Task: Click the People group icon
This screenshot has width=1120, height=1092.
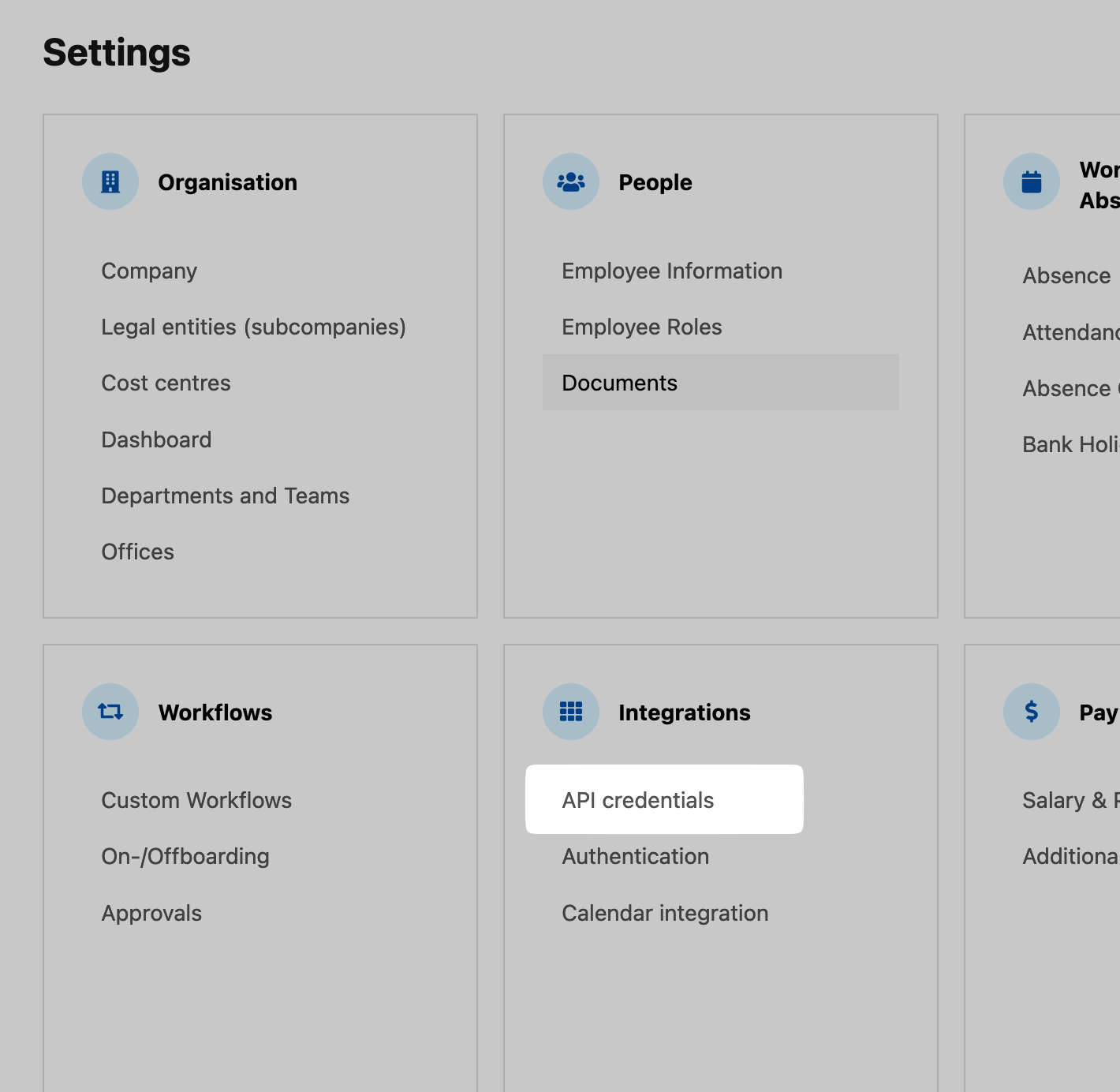Action: (571, 181)
